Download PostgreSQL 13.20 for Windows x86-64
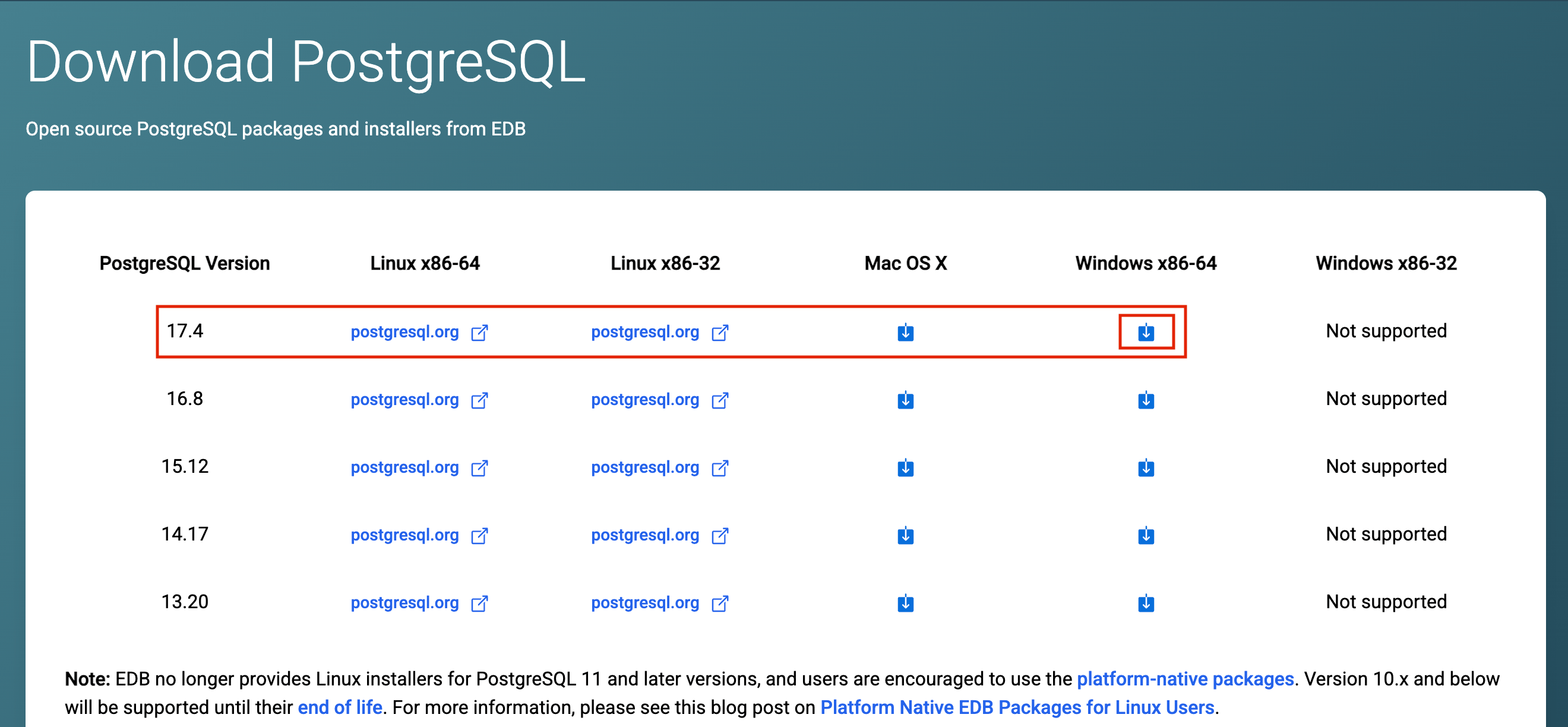Screen dimensions: 1568x727 pyautogui.click(x=1146, y=603)
